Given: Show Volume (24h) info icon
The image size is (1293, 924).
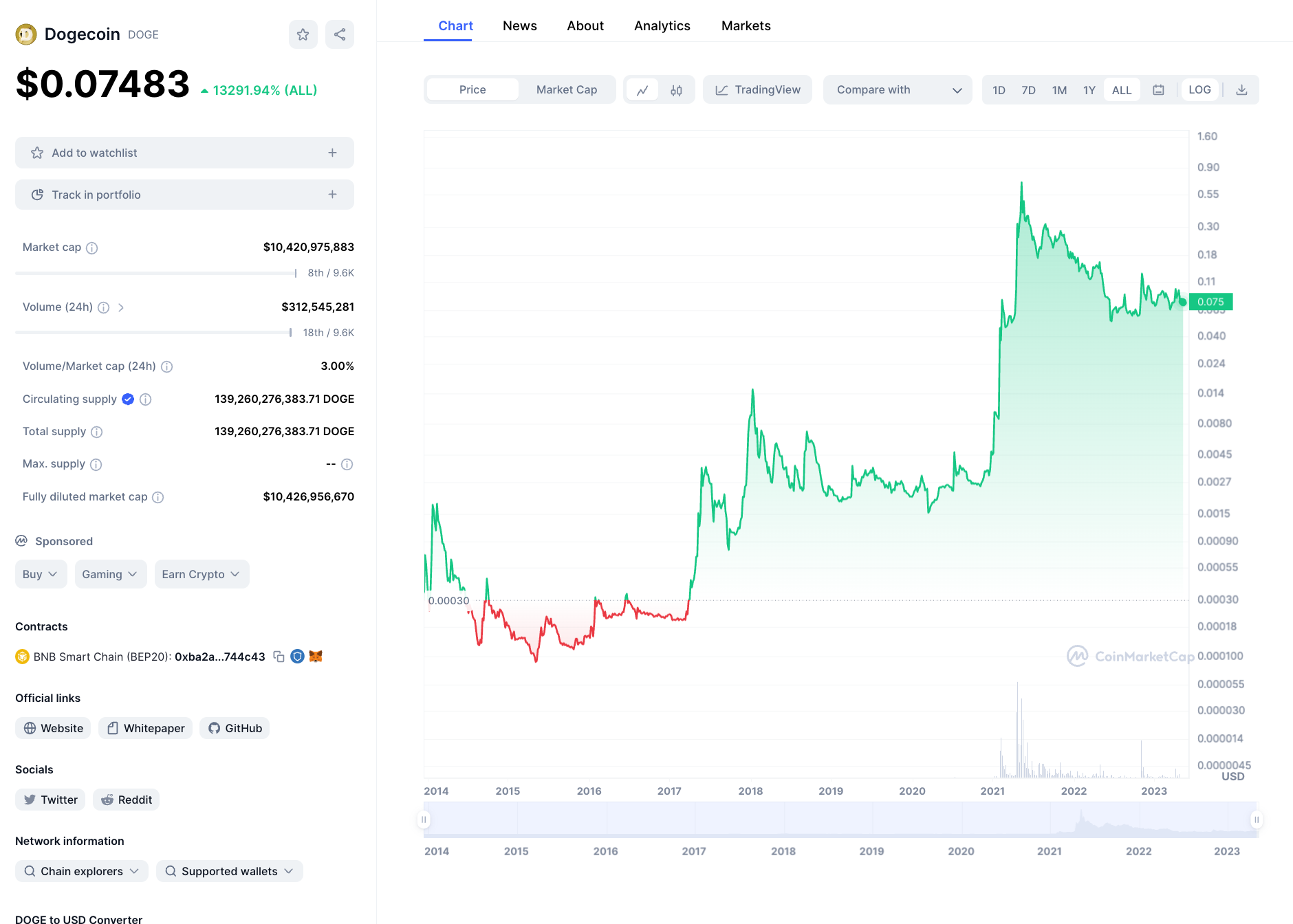Looking at the screenshot, I should [x=103, y=307].
